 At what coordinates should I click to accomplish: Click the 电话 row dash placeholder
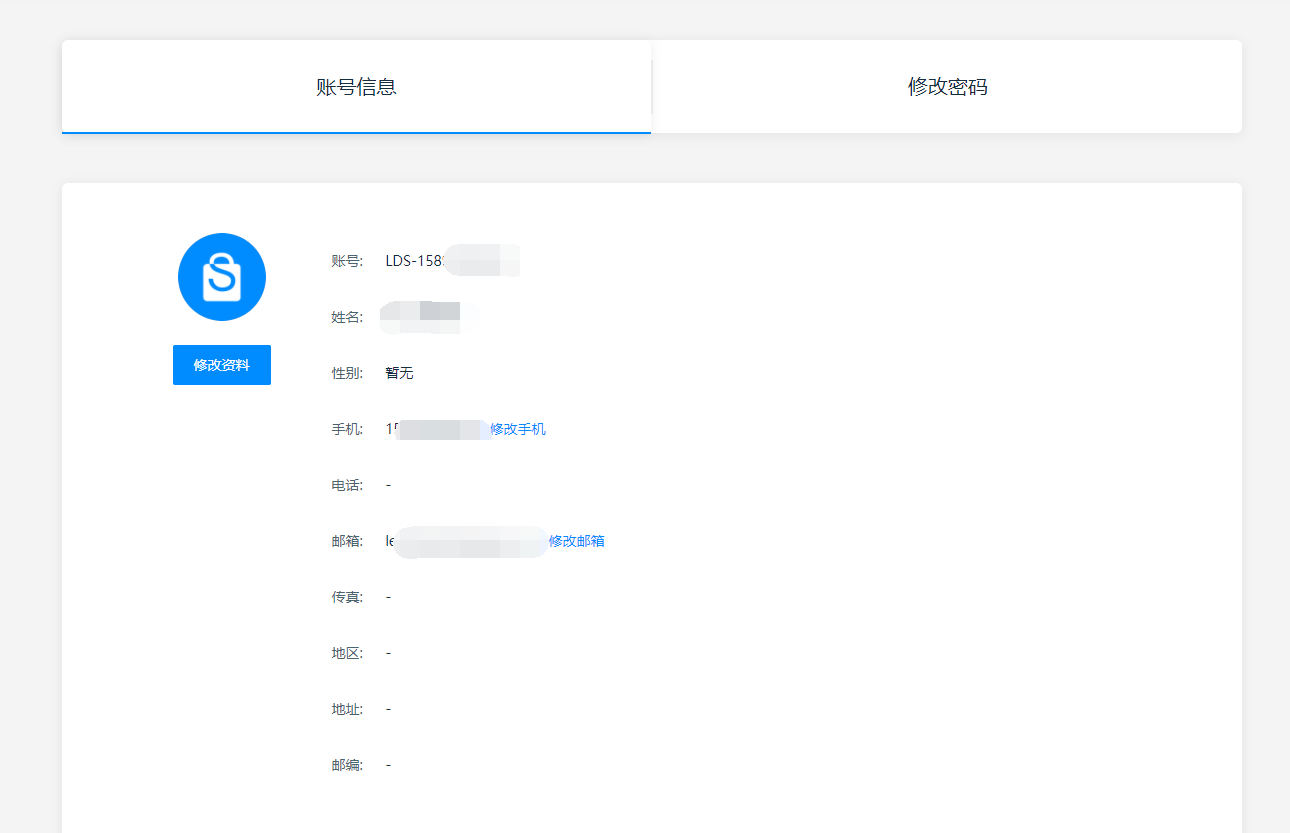pyautogui.click(x=388, y=484)
